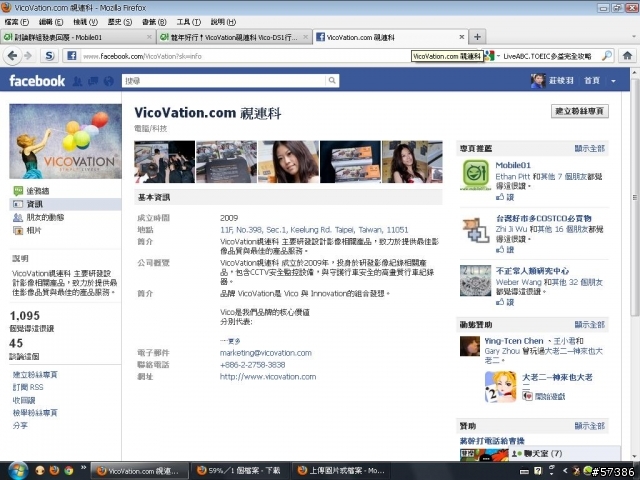Click the COSTCO page icon
Image resolution: width=640 pixels, height=480 pixels.
click(475, 230)
